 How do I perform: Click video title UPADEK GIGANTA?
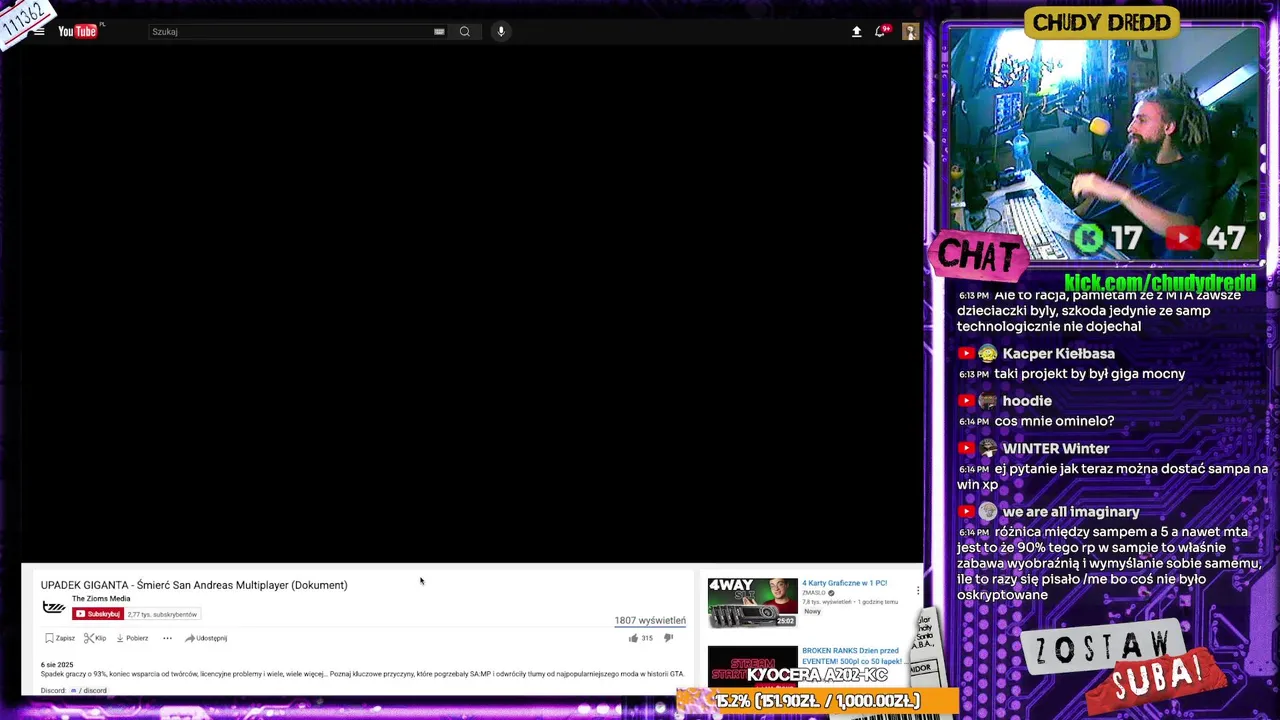(x=194, y=585)
